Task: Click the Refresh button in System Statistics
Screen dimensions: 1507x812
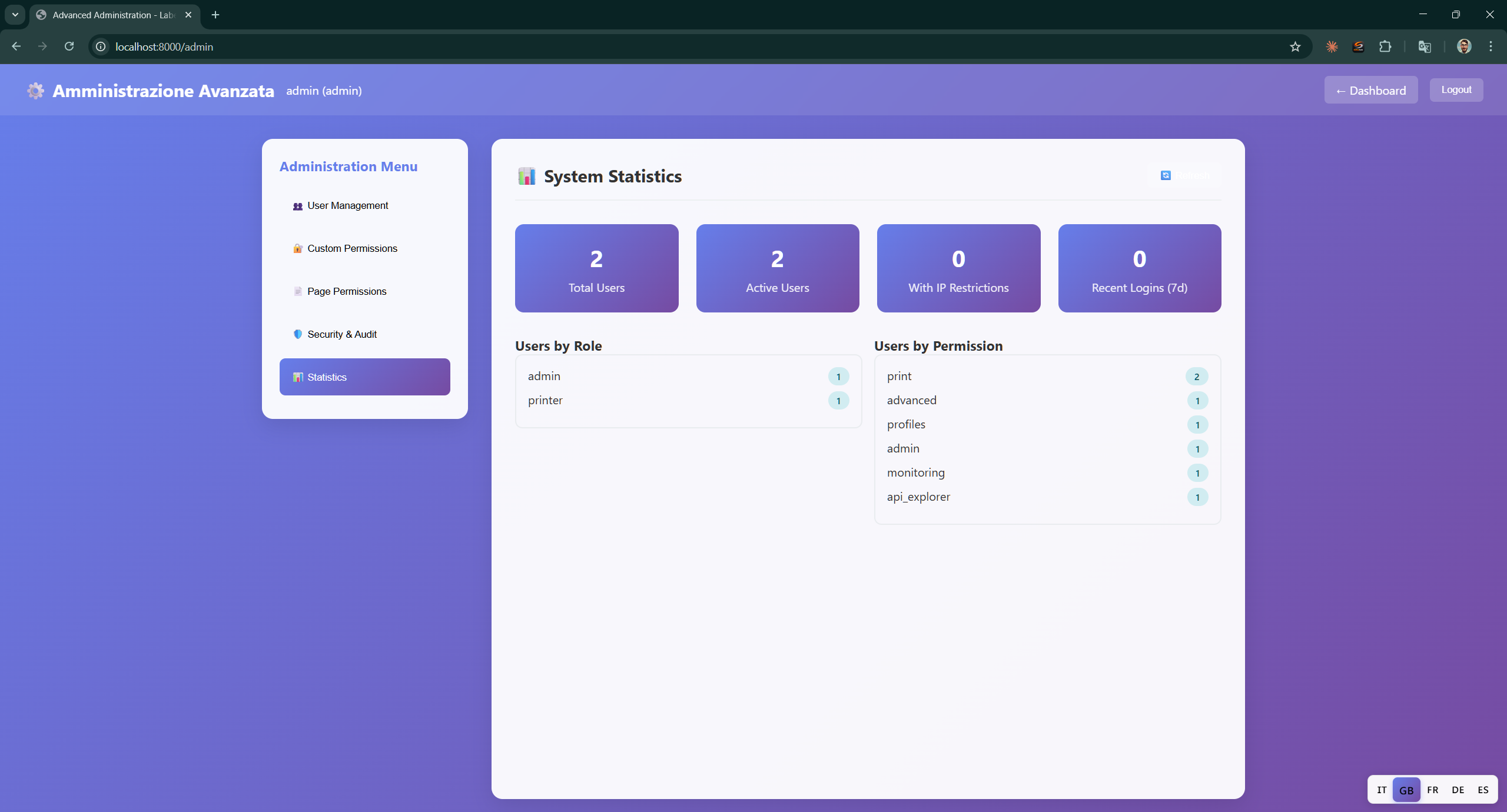Action: [x=1184, y=175]
